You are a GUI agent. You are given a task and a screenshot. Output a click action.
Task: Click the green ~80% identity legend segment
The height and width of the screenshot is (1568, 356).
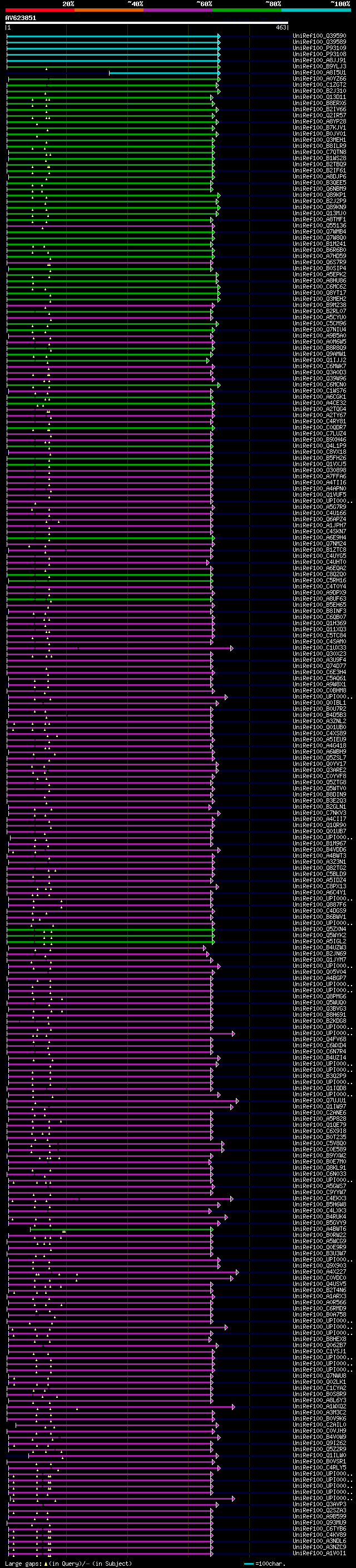(x=247, y=11)
